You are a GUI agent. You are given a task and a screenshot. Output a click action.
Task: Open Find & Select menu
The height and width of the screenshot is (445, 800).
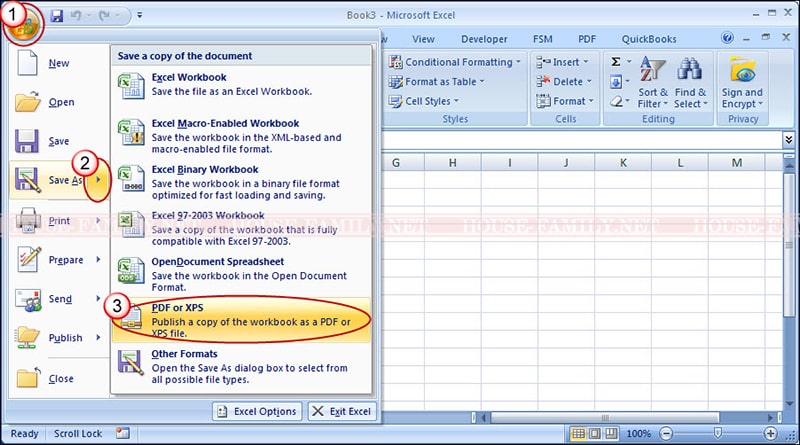pyautogui.click(x=690, y=83)
